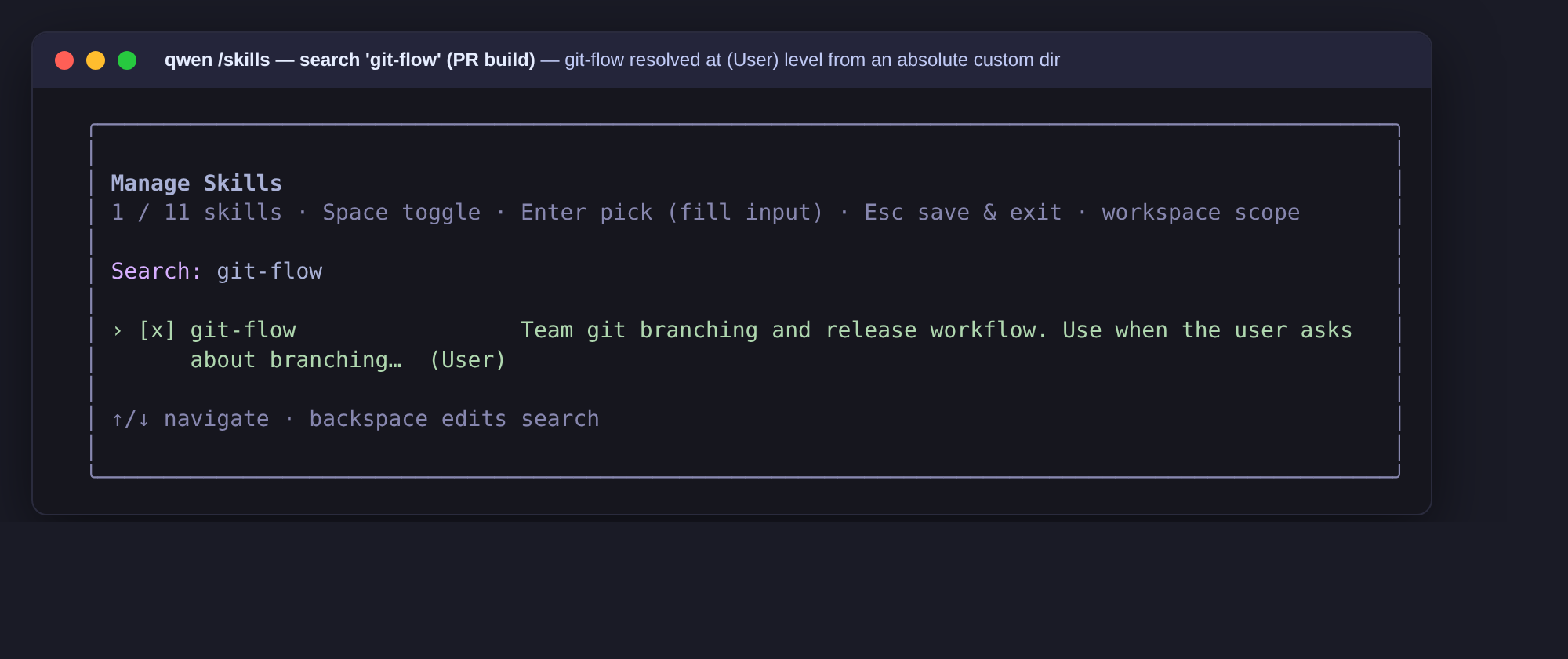
Task: Click the 'Enter pick (fill input)' hint
Action: [x=672, y=213]
